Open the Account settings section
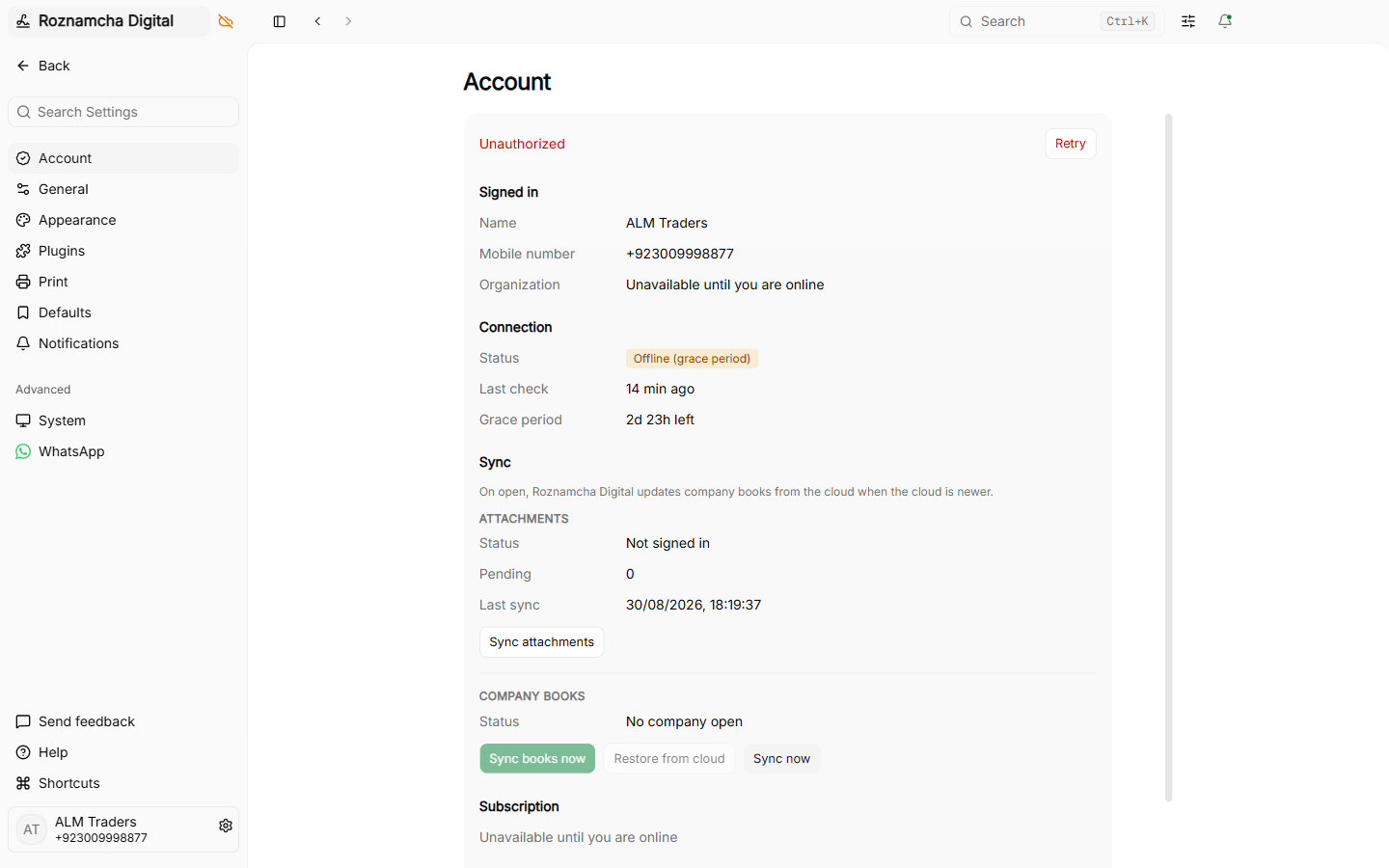Screen dimensions: 1389x868 click(x=123, y=158)
